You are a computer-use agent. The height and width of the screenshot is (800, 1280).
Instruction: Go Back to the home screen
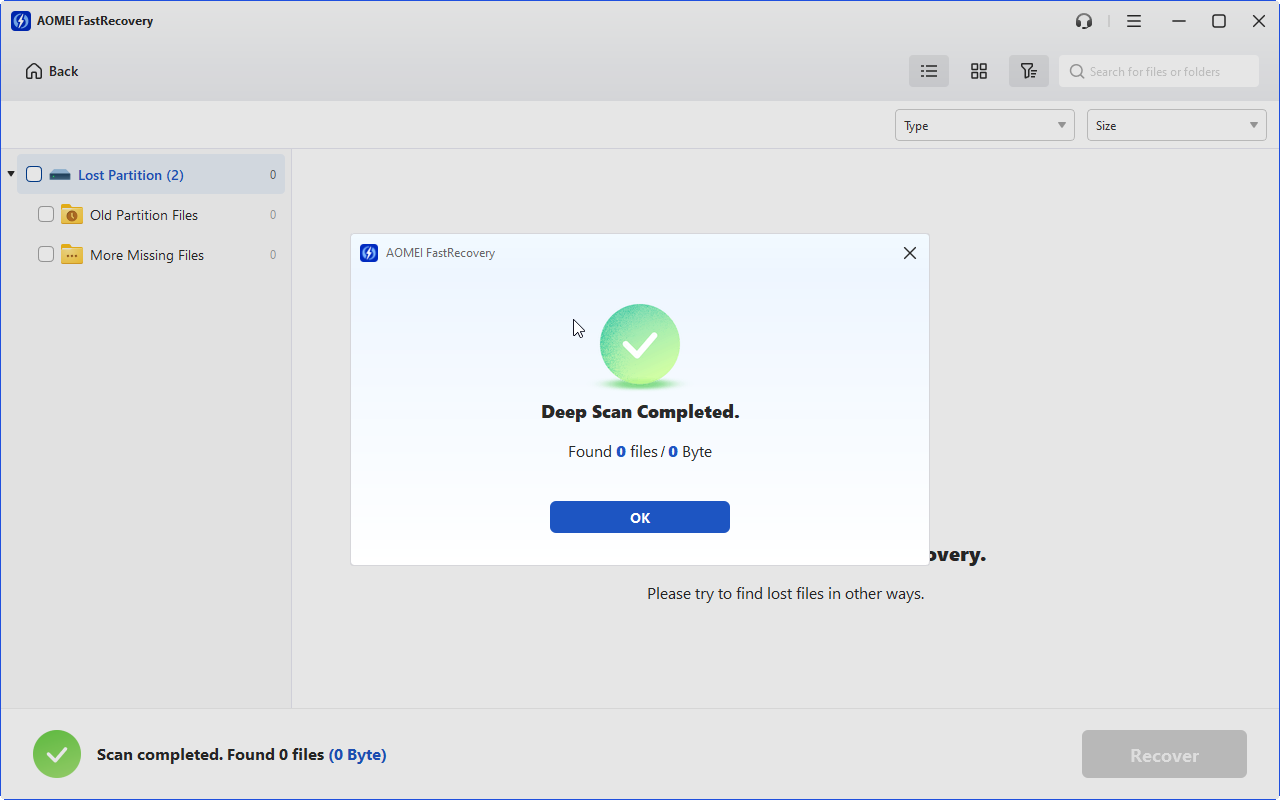tap(52, 71)
